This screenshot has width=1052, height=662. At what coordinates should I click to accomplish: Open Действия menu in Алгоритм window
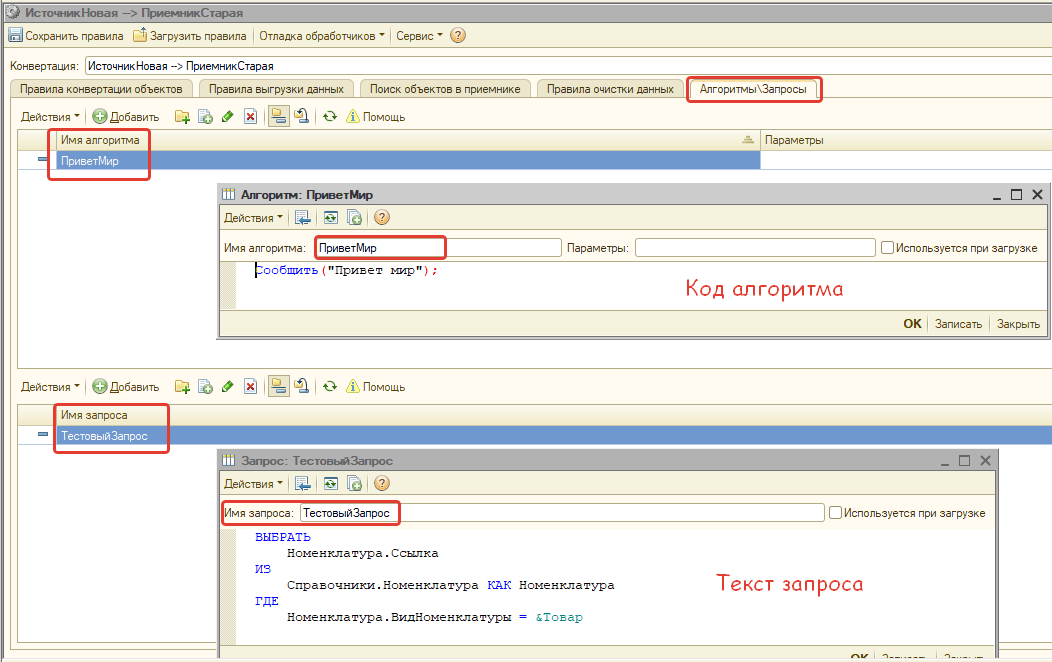point(254,217)
